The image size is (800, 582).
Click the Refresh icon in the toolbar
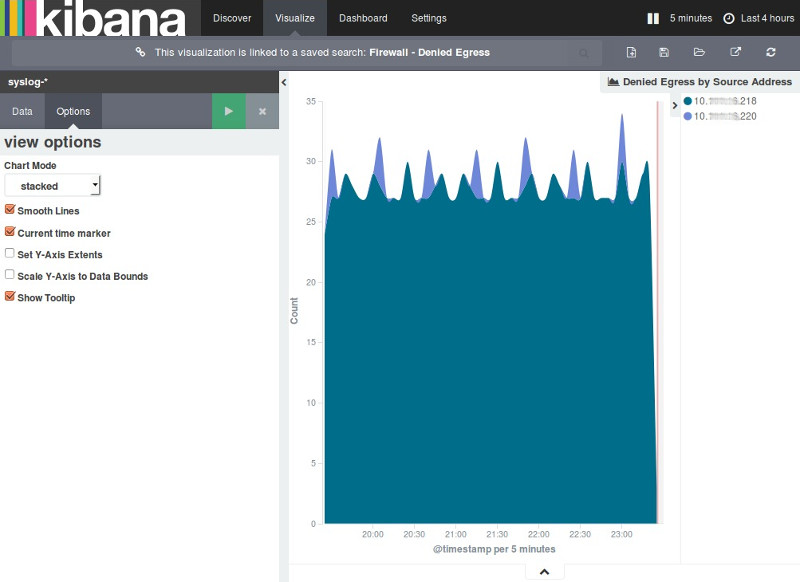(x=771, y=52)
